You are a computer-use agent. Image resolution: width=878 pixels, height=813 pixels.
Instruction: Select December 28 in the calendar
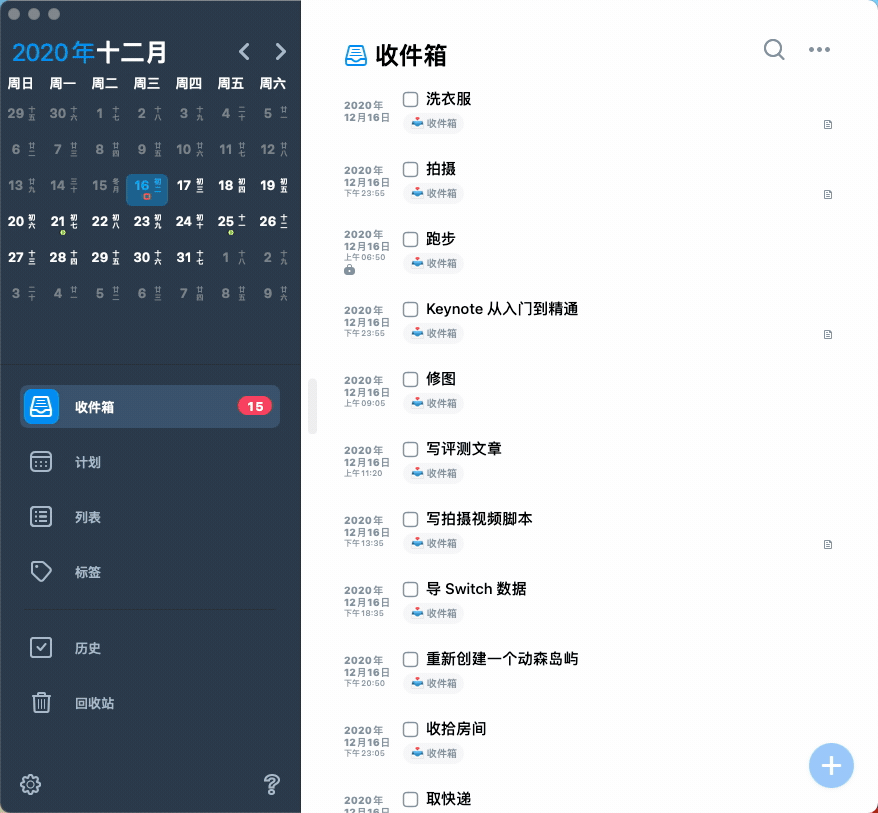[63, 258]
